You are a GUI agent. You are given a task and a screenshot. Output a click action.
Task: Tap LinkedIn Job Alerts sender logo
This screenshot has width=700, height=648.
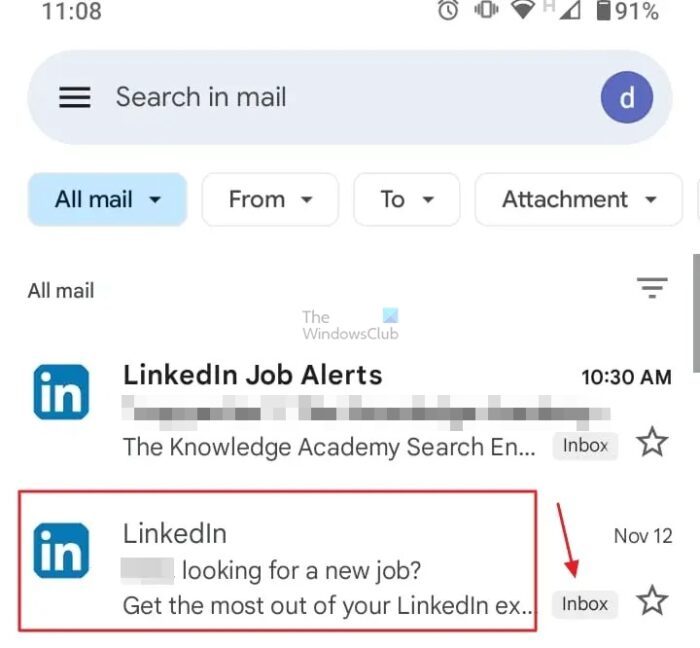pos(61,391)
